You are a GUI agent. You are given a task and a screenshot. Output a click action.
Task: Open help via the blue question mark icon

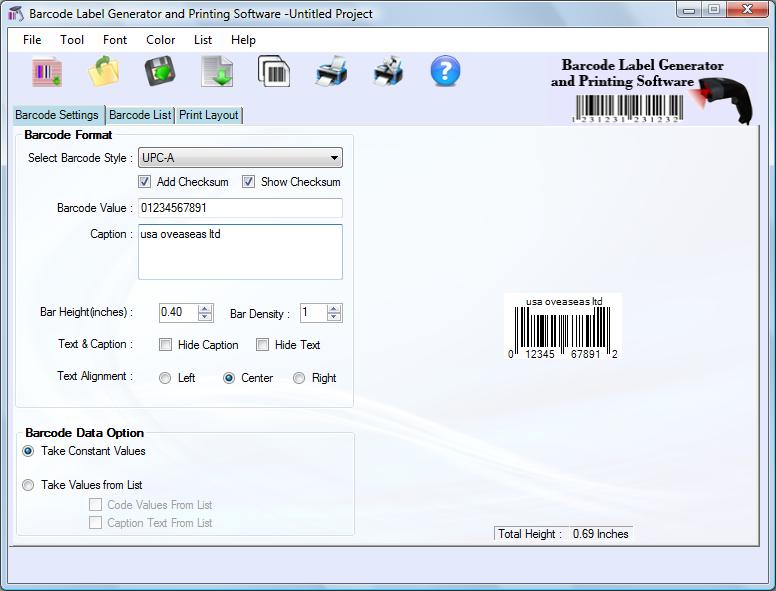click(x=445, y=71)
